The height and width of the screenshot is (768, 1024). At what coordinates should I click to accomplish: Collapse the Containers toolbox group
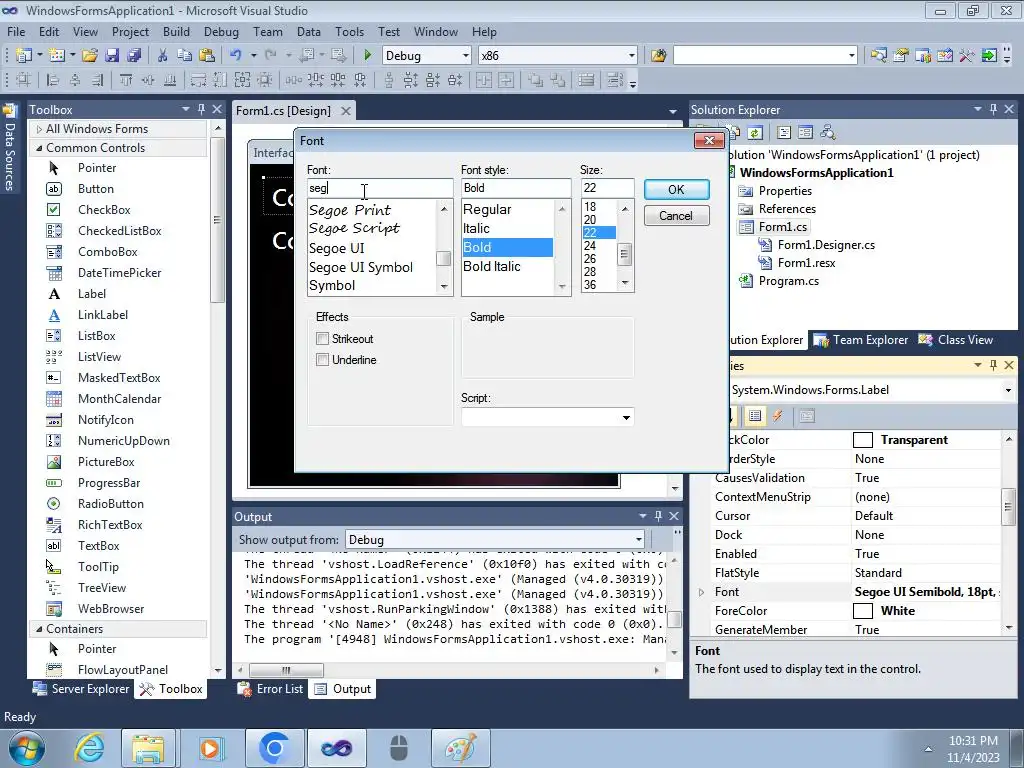[x=39, y=629]
